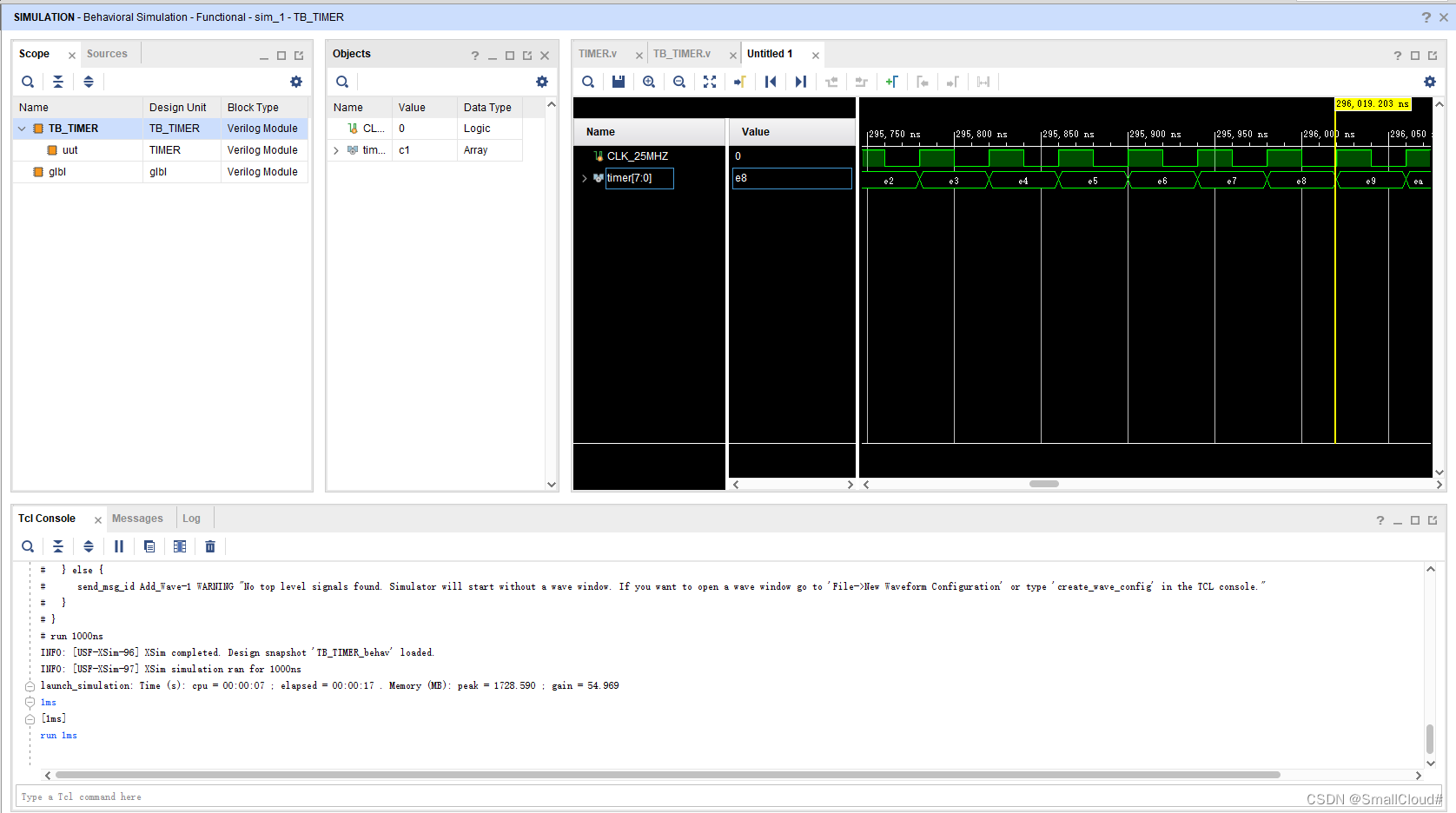Click the waveform Zoom In icon
This screenshot has width=1456, height=813.
pos(649,82)
